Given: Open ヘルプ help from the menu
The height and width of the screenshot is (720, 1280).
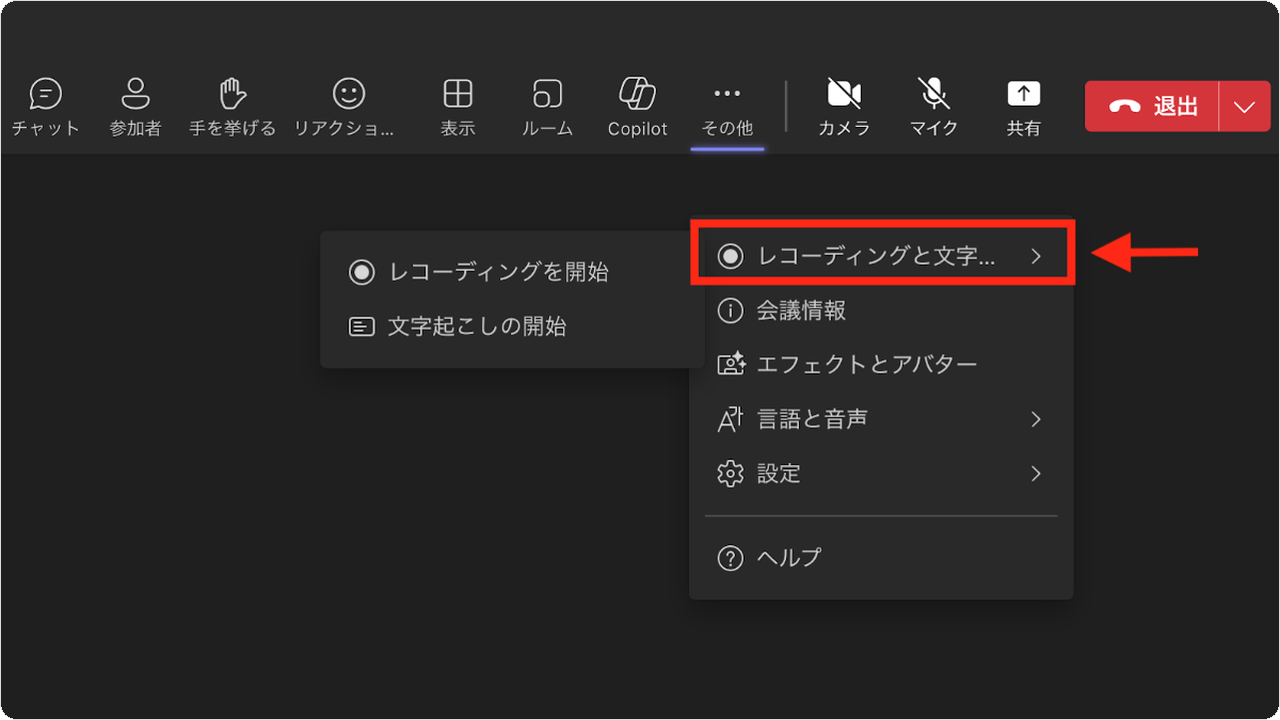Looking at the screenshot, I should [x=881, y=558].
